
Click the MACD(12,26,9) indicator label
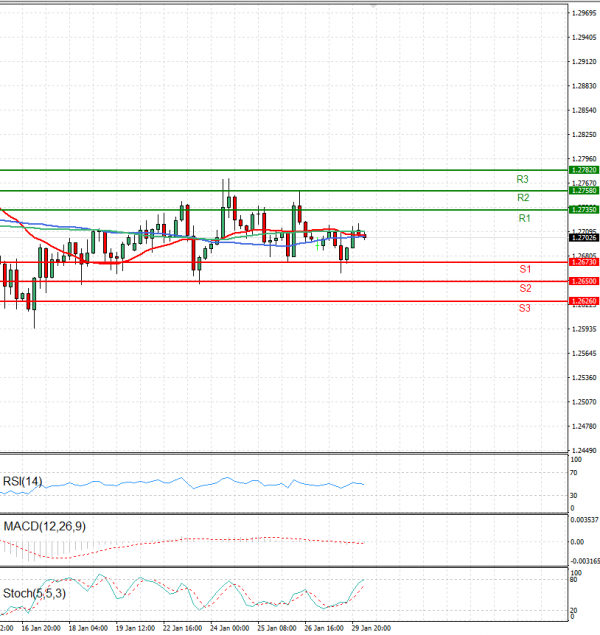45,526
